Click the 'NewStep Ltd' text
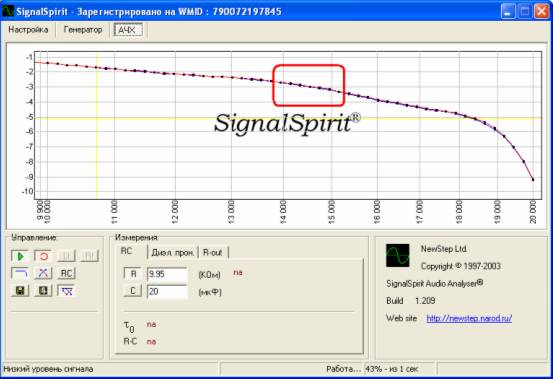 (x=444, y=249)
